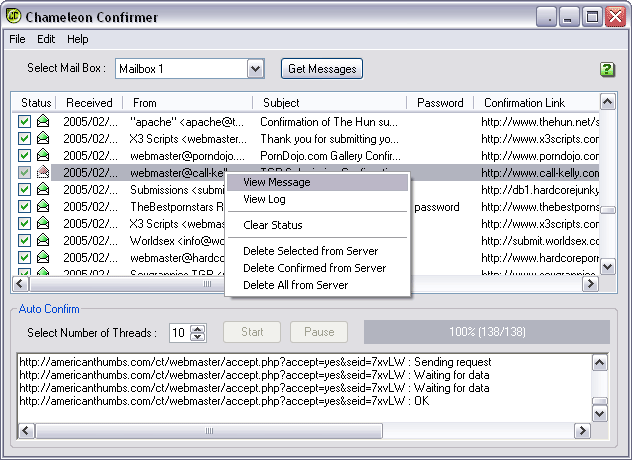The height and width of the screenshot is (460, 632).
Task: Toggle checkbox on the Worldsex message row
Action: click(x=25, y=241)
